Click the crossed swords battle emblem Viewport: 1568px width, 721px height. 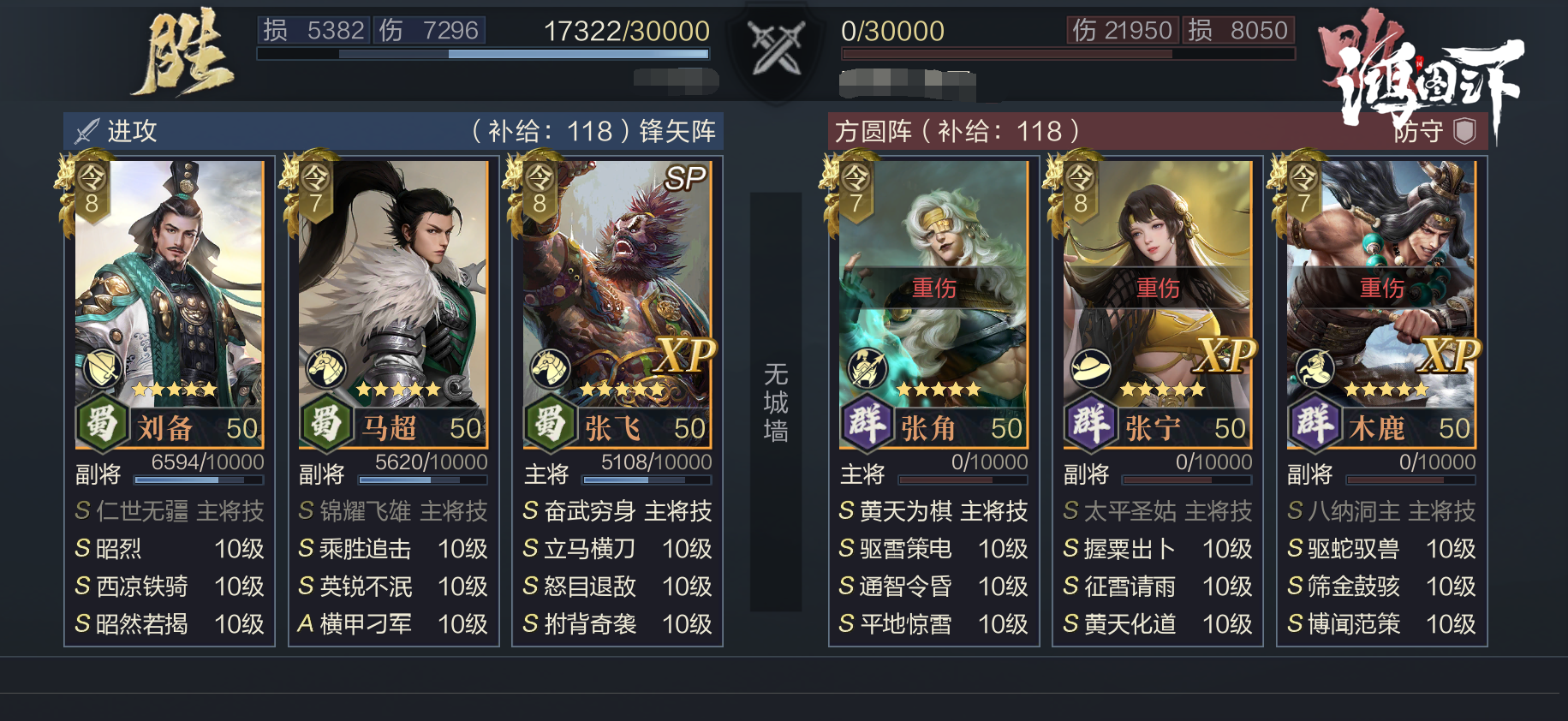(x=776, y=48)
